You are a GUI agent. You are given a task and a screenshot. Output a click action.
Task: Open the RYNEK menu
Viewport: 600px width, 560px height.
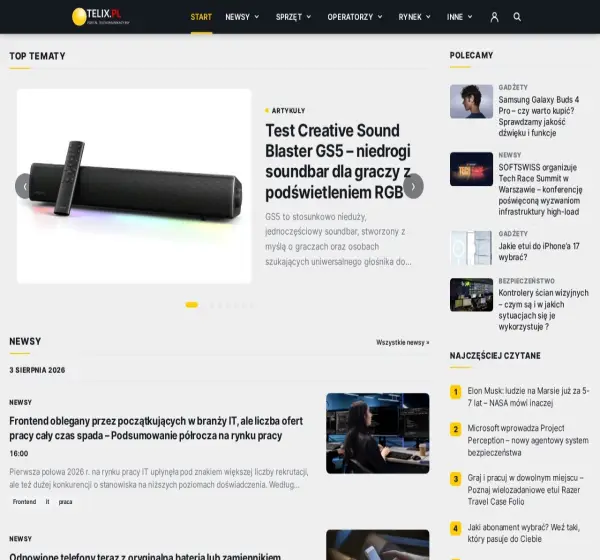coord(410,17)
